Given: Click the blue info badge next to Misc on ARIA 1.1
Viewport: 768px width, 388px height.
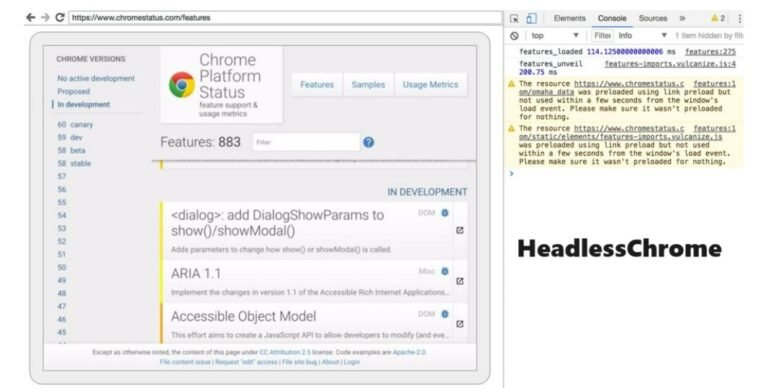Looking at the screenshot, I should pos(445,271).
